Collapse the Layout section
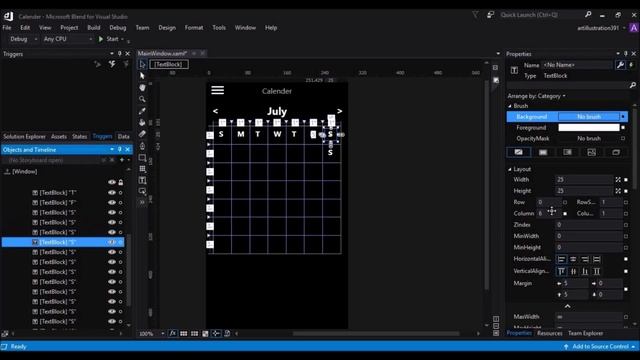640x360 pixels. 510,169
